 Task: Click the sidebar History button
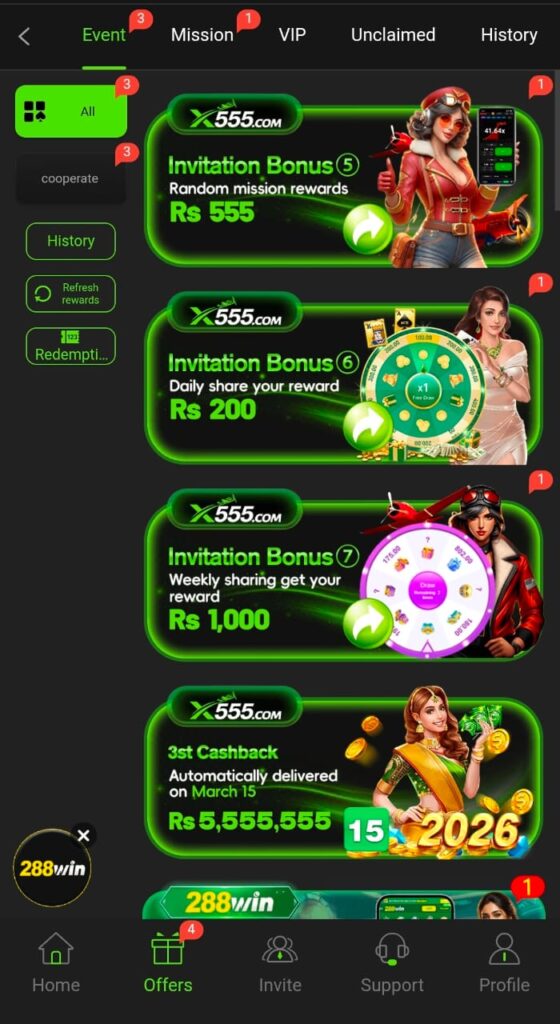click(70, 241)
